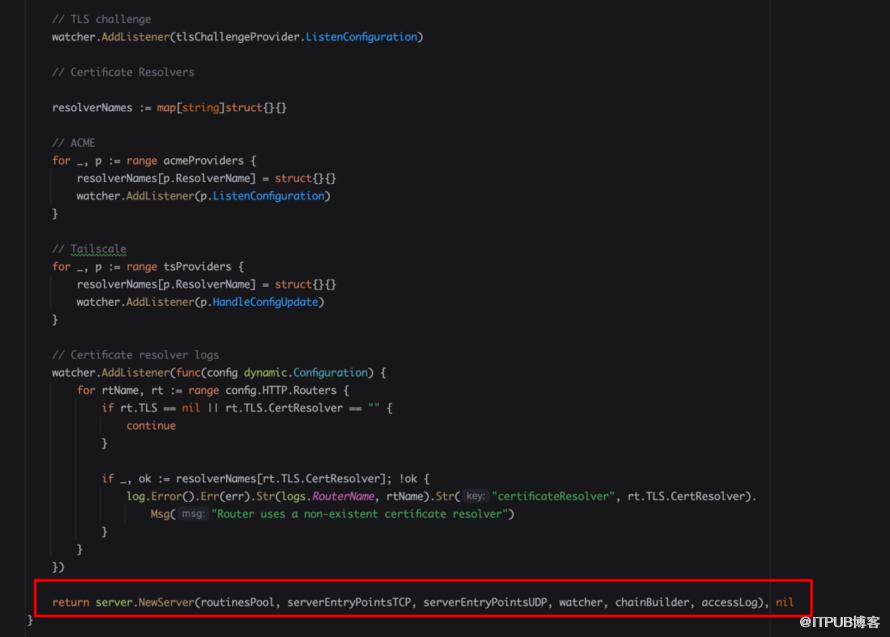
Task: Click the 'key:' parameter hint
Action: tap(475, 496)
